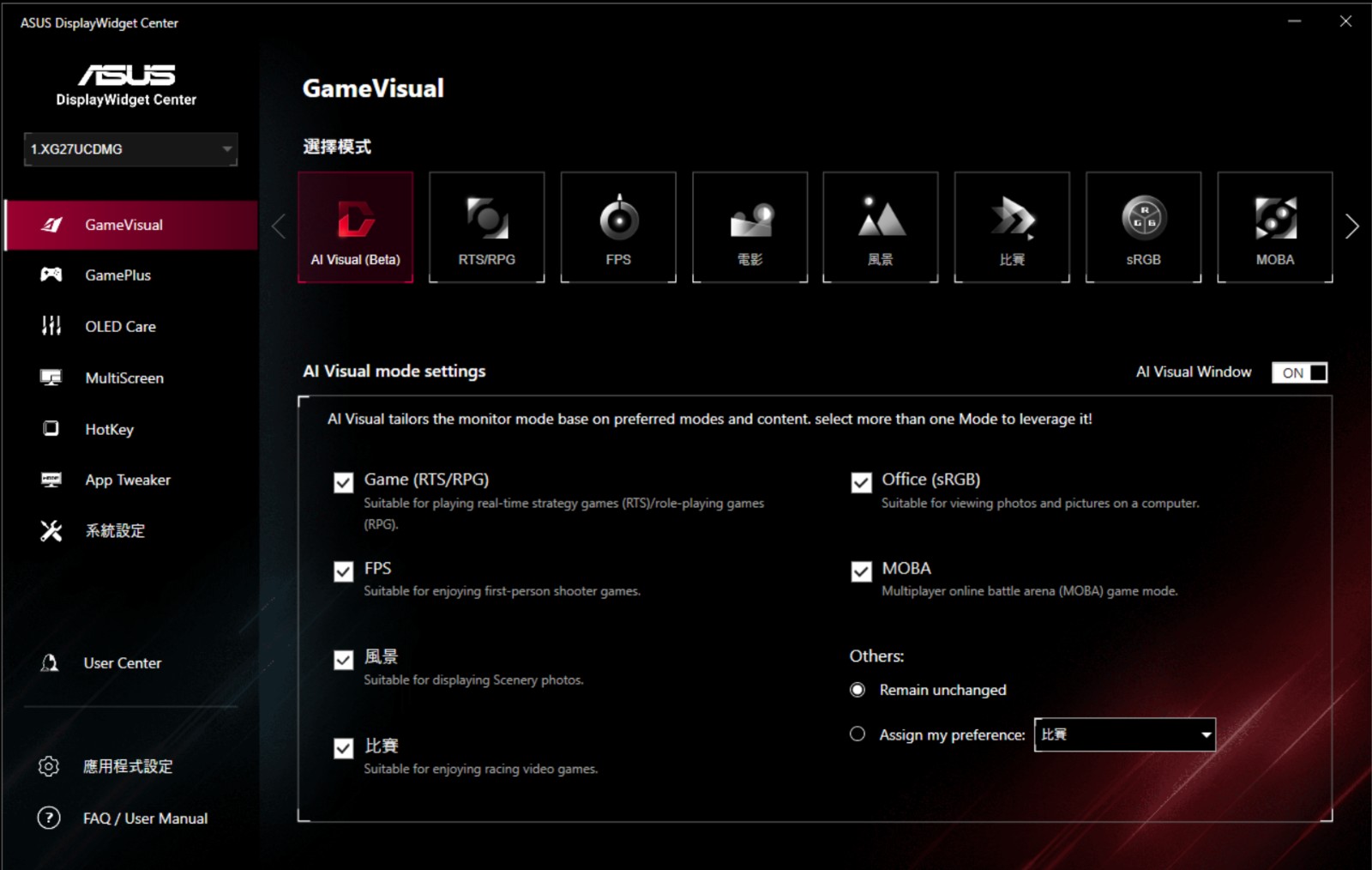Pick the FPS mode tile

(618, 227)
